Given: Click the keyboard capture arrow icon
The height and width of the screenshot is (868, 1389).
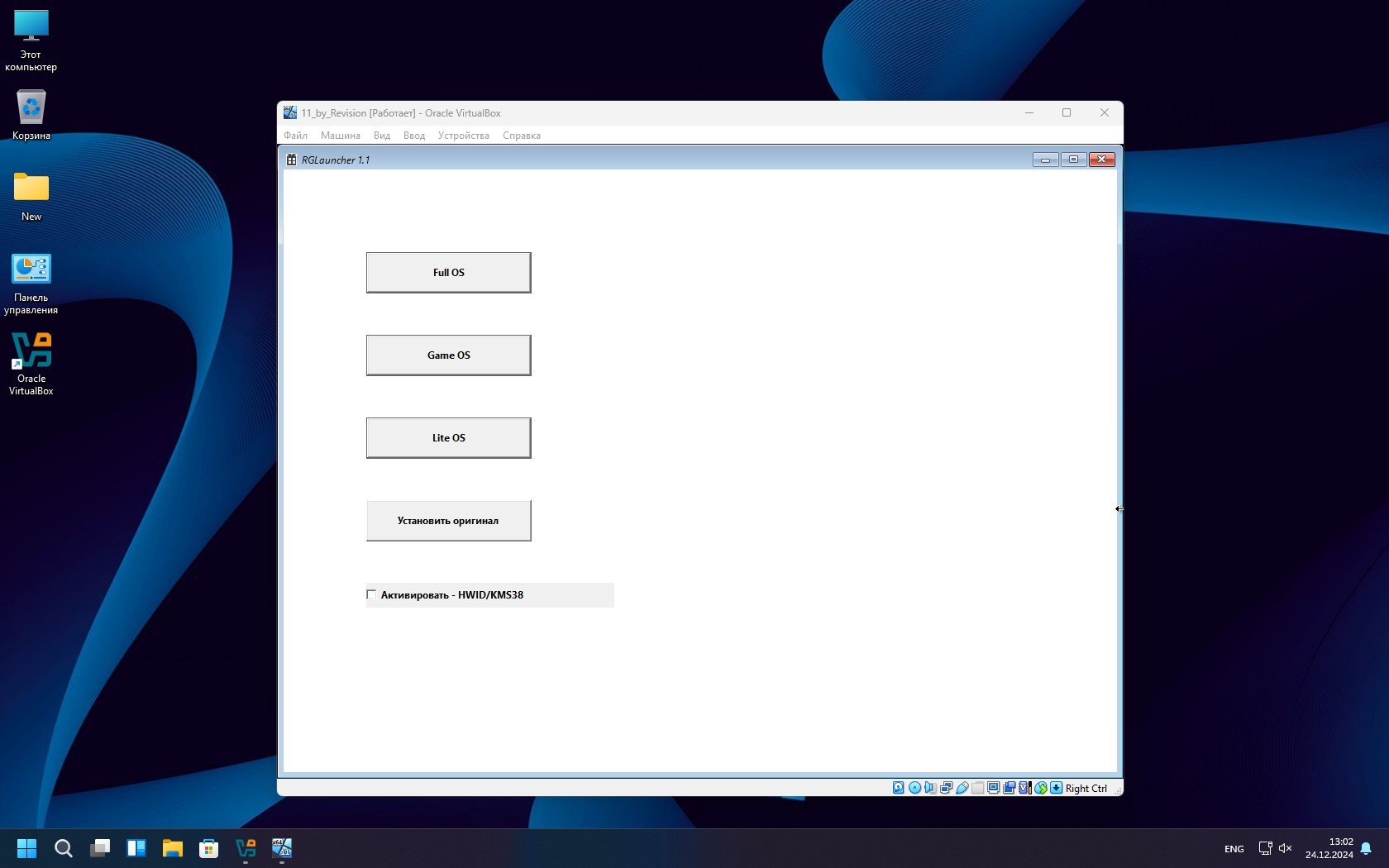Looking at the screenshot, I should click(x=1056, y=788).
